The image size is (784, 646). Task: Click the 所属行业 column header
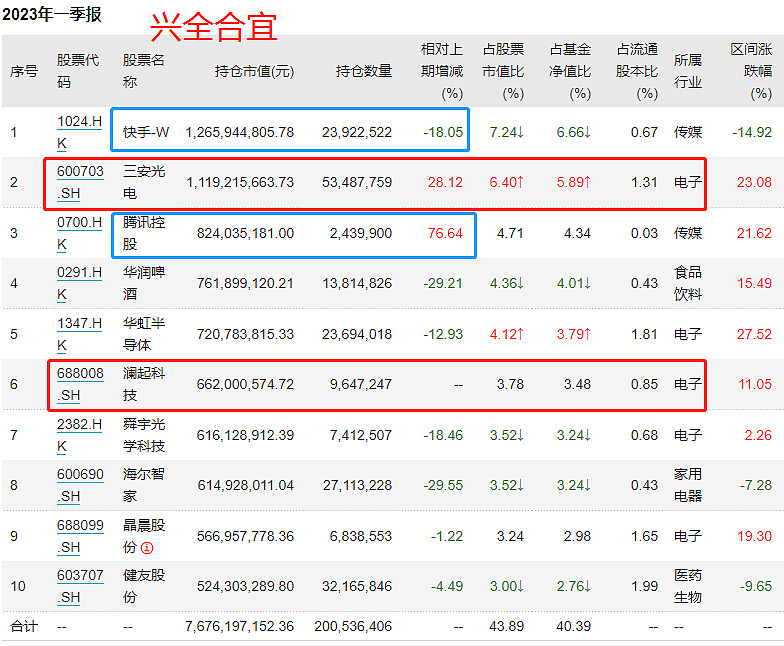(x=688, y=71)
